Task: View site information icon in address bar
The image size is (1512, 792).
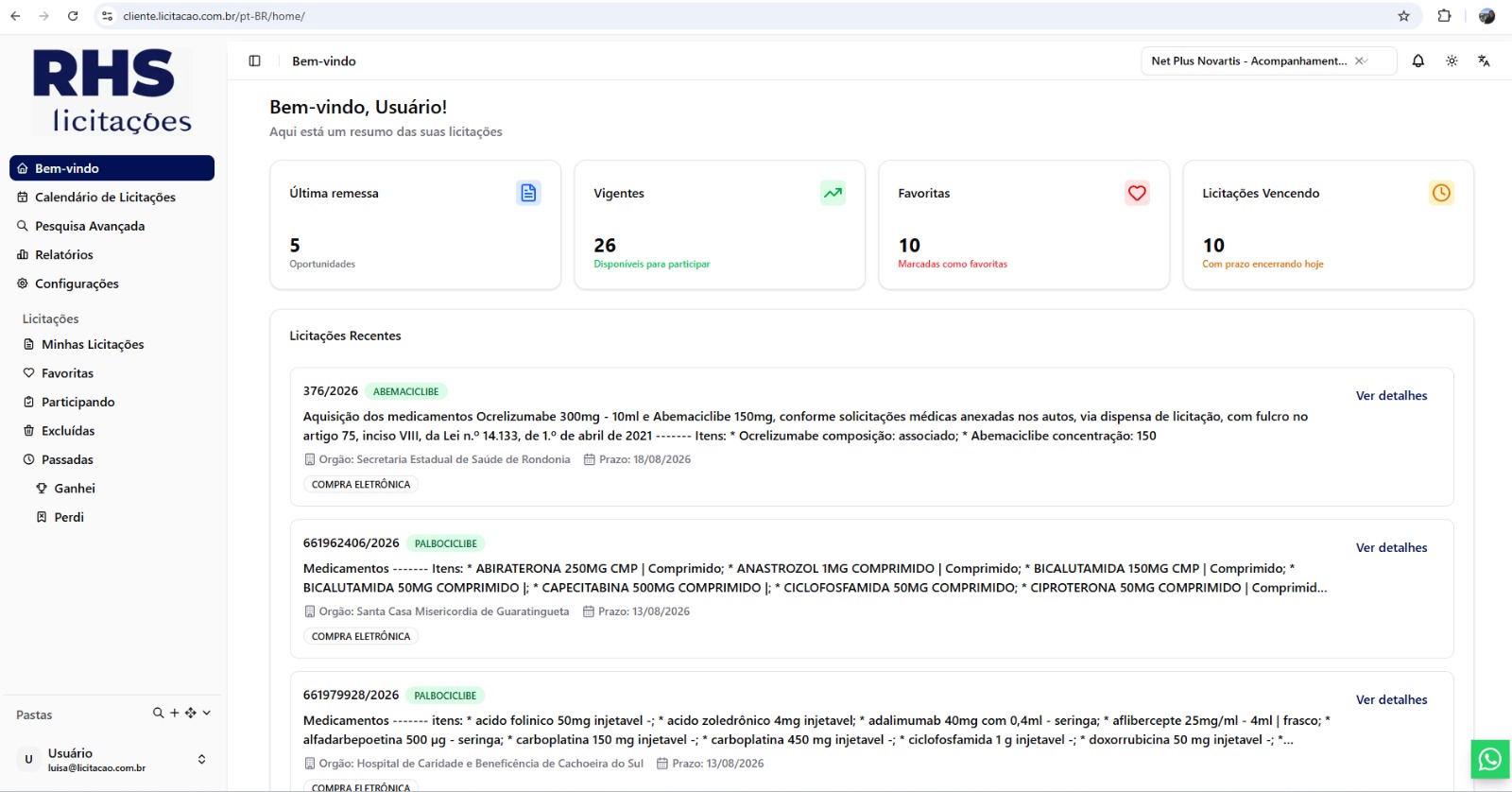Action: coord(108,16)
